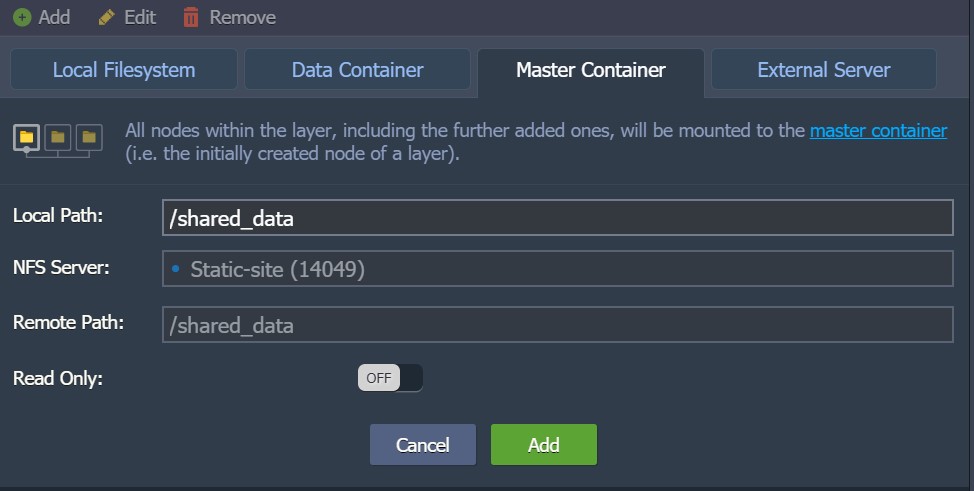Click blue dot beside Static-site server
This screenshot has width=974, height=491.
click(175, 269)
